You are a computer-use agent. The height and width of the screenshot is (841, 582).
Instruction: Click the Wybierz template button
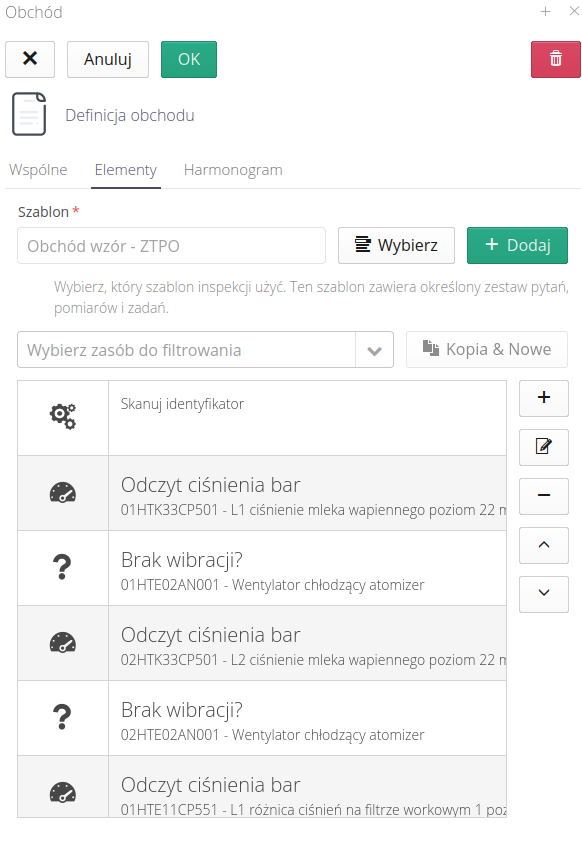pos(396,245)
